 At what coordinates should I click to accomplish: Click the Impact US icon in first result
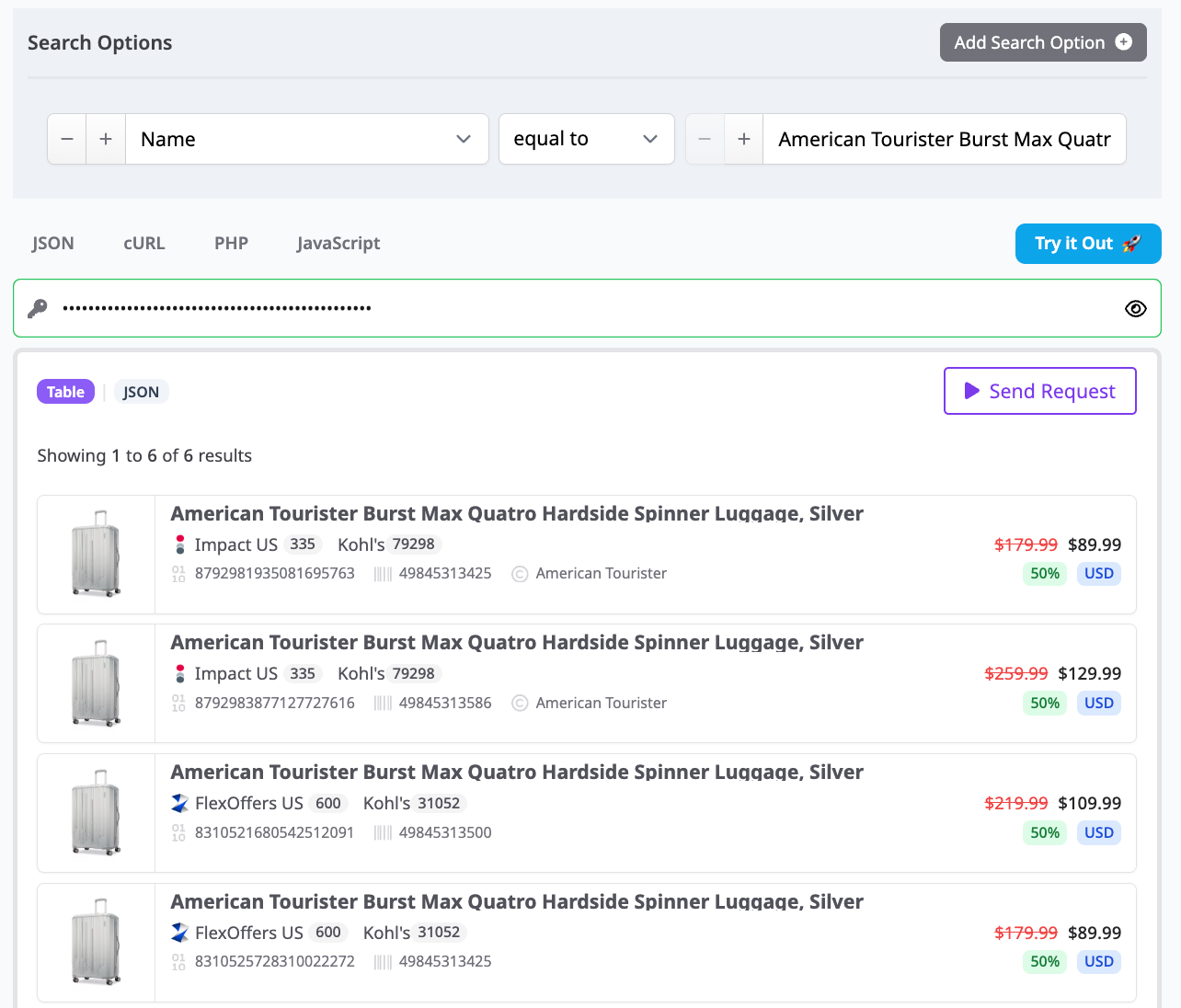tap(180, 544)
